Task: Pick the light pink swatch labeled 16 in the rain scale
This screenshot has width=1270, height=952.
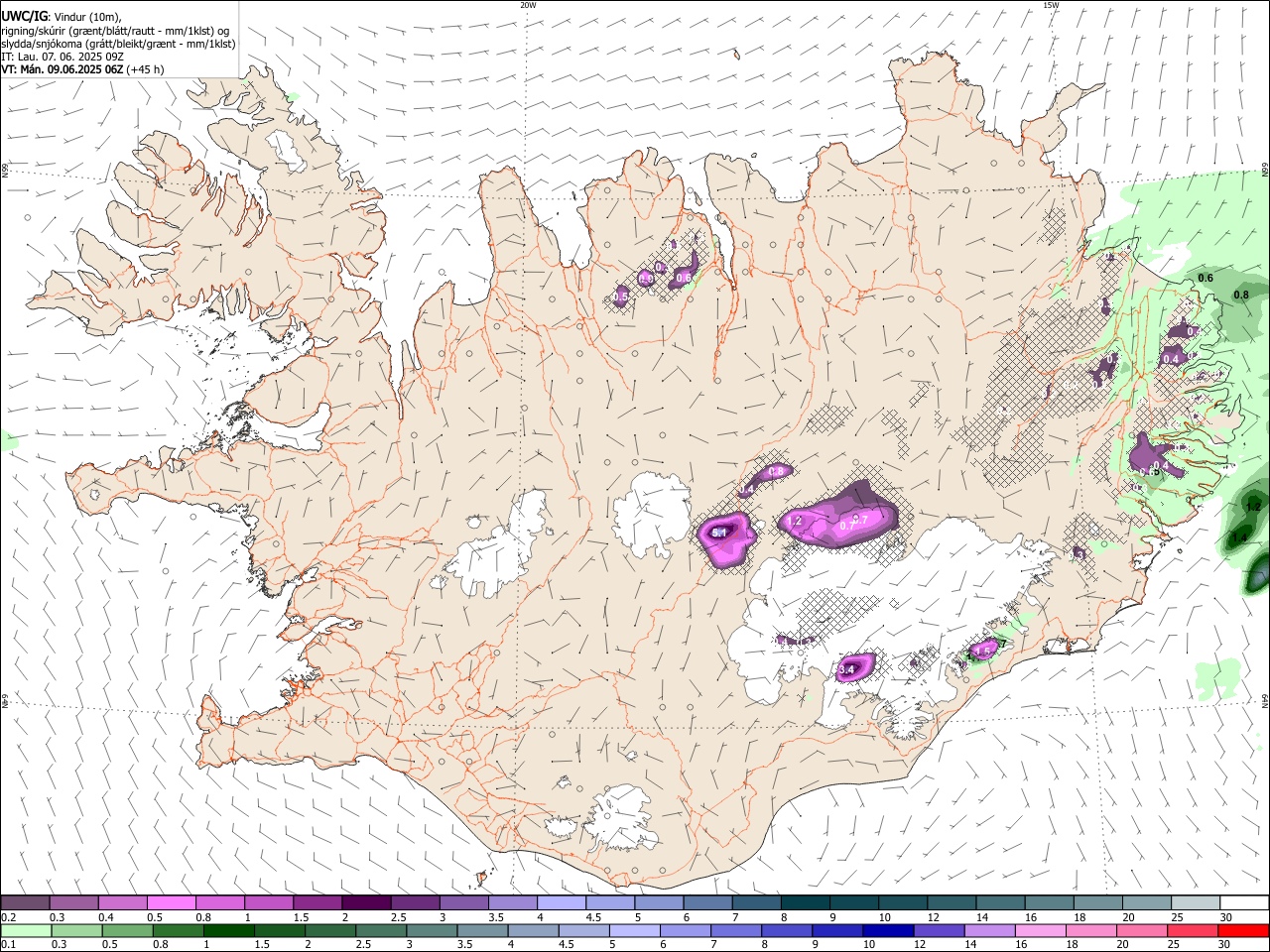Action: (1041, 931)
